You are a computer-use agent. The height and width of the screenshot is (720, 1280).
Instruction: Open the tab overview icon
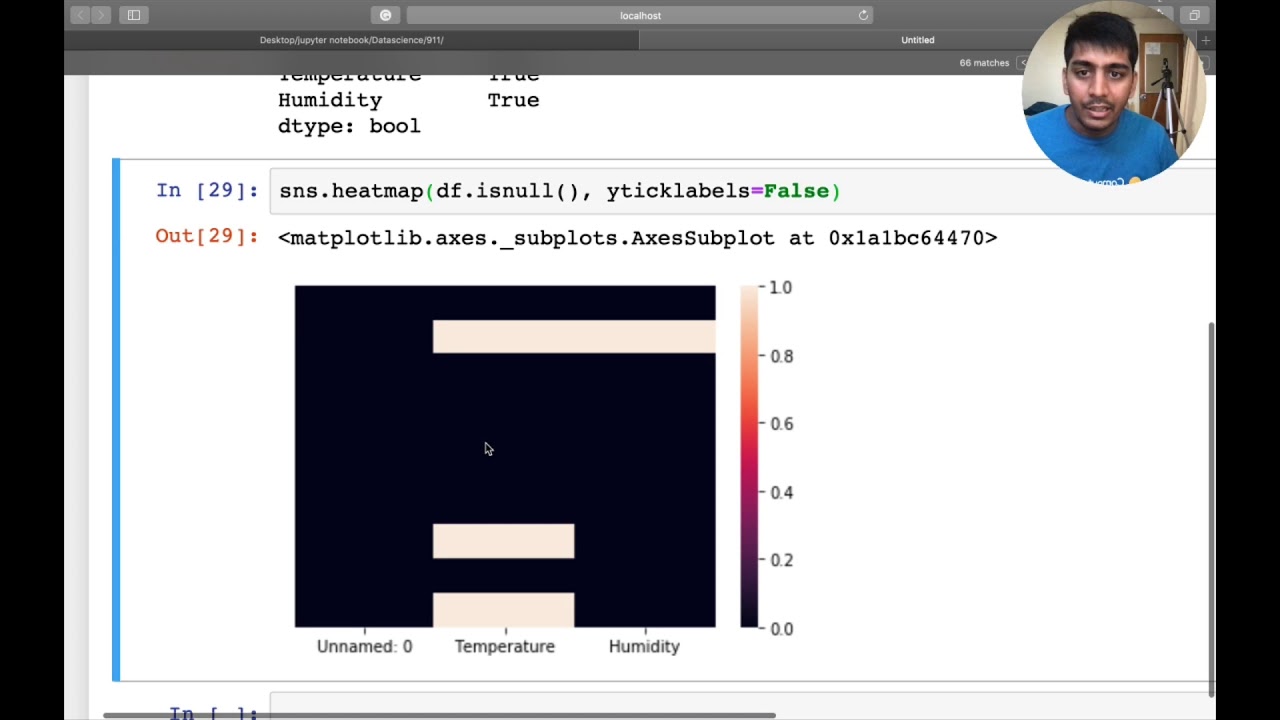click(x=1194, y=15)
